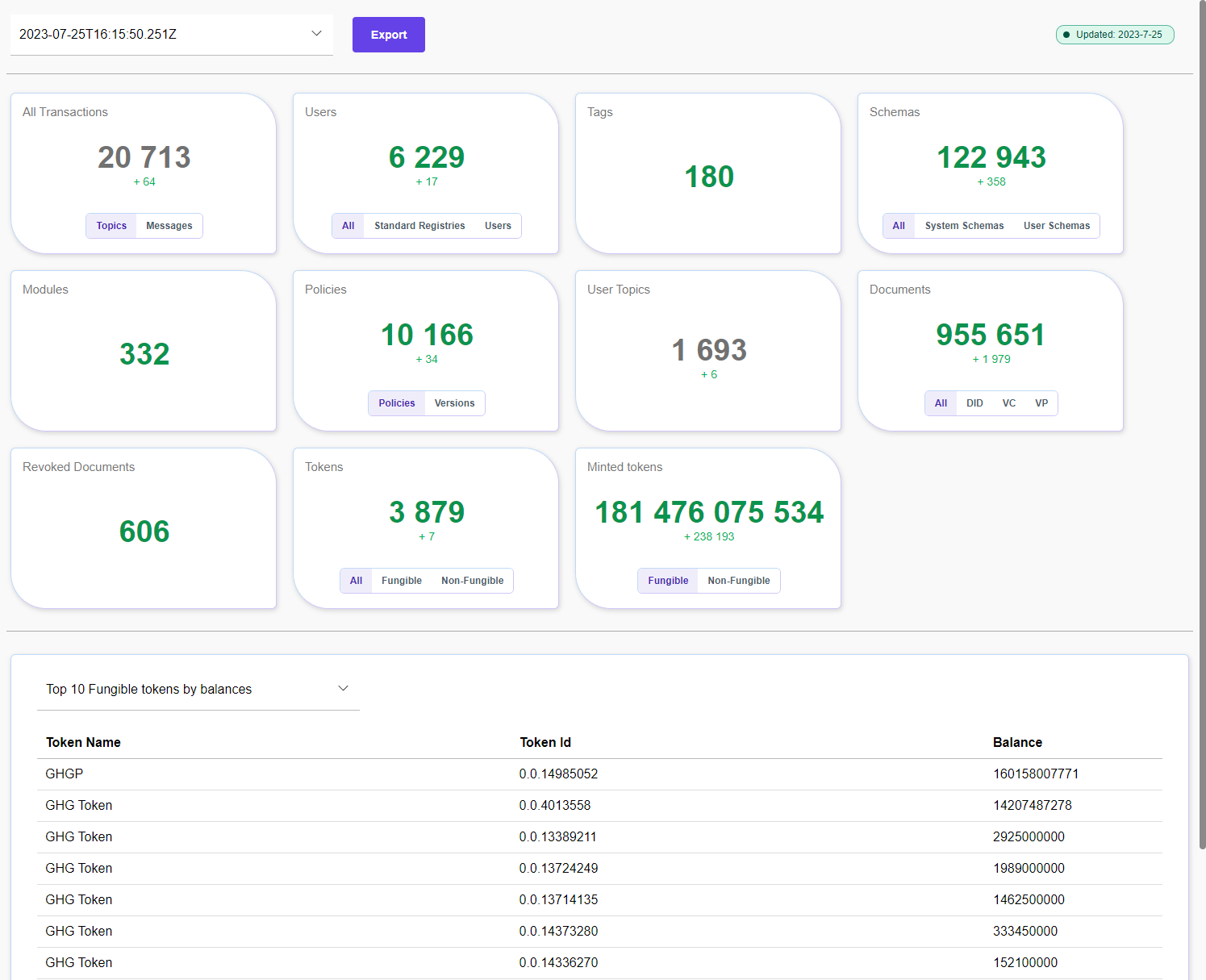
Task: Switch Policies card to Versions
Action: [x=454, y=403]
